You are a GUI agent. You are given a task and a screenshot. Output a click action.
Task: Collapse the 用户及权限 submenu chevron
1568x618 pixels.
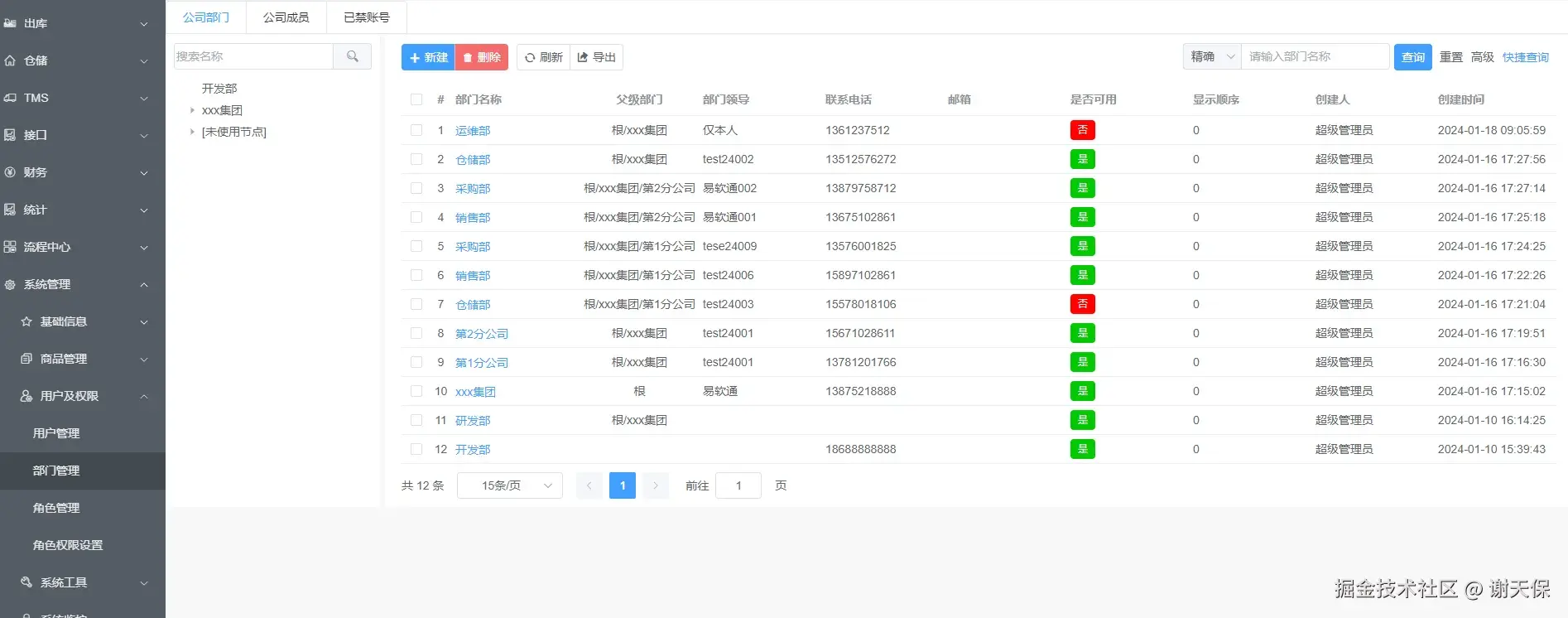click(x=144, y=396)
